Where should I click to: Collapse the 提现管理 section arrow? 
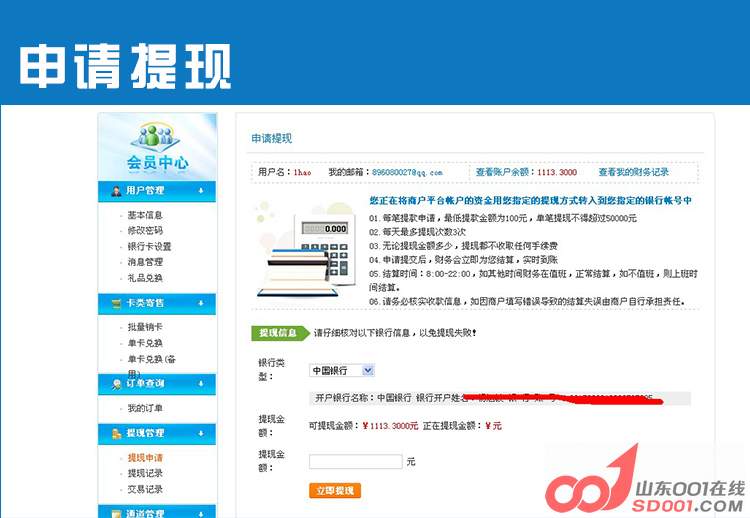201,434
